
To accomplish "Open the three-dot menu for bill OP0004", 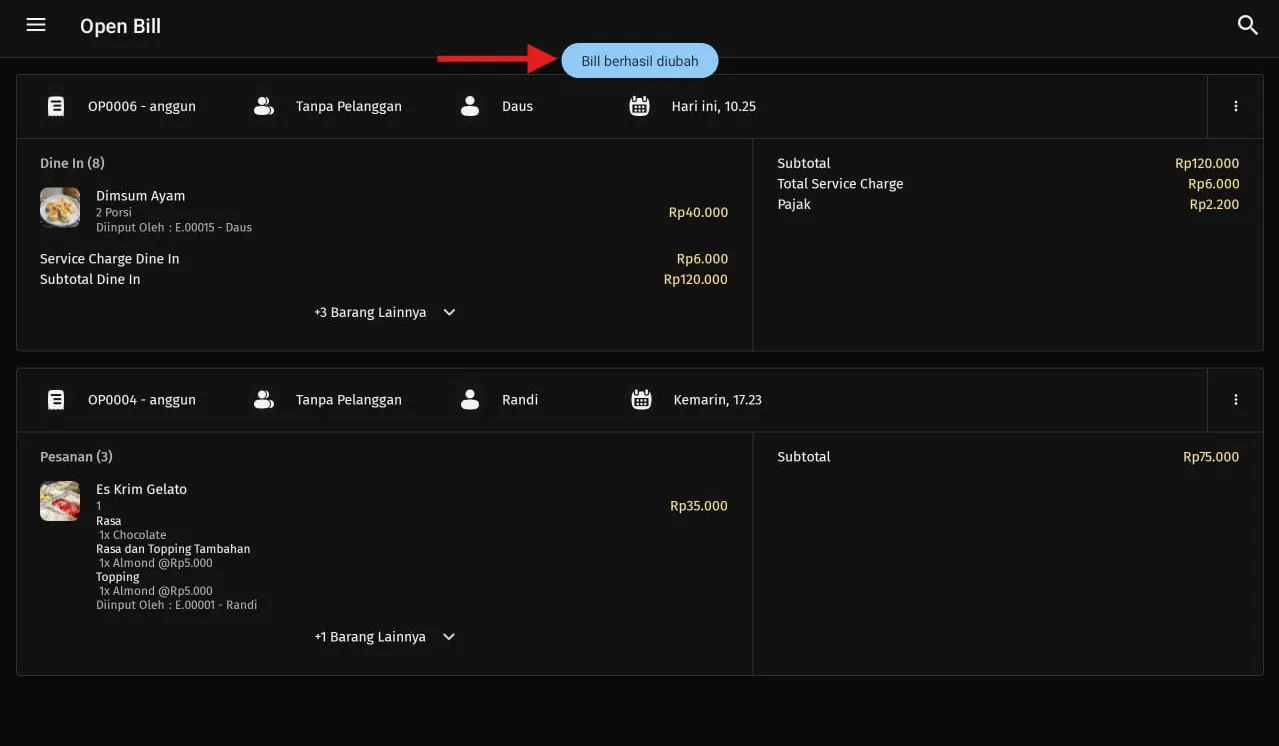I will coord(1235,400).
